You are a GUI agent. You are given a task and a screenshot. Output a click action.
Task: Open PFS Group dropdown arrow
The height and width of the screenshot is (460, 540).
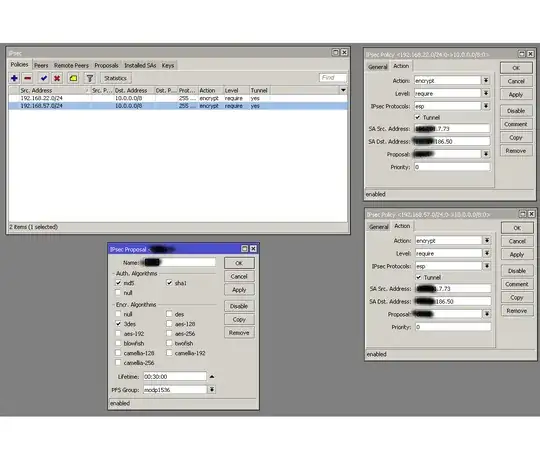click(x=212, y=389)
